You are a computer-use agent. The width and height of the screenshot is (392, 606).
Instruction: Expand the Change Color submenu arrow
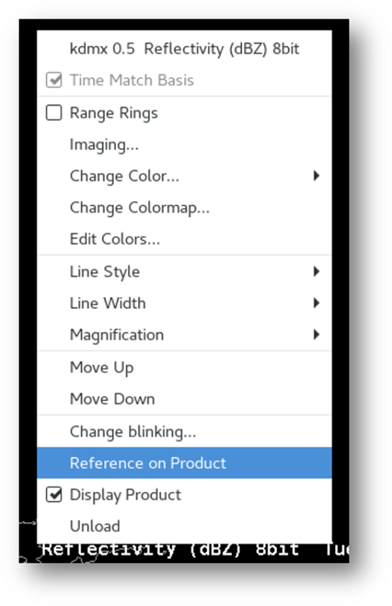[316, 176]
